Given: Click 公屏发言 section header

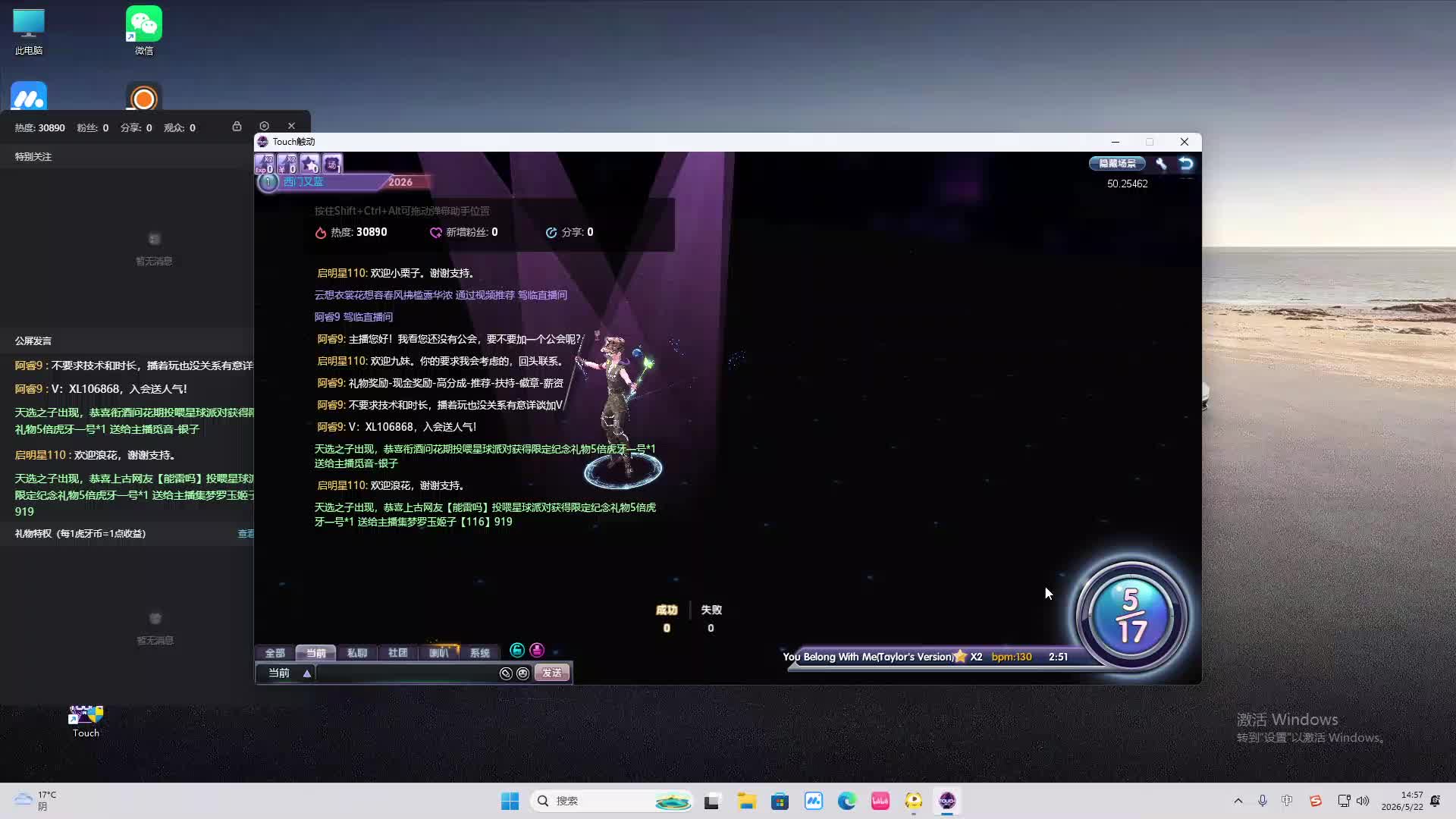Looking at the screenshot, I should 33,341.
